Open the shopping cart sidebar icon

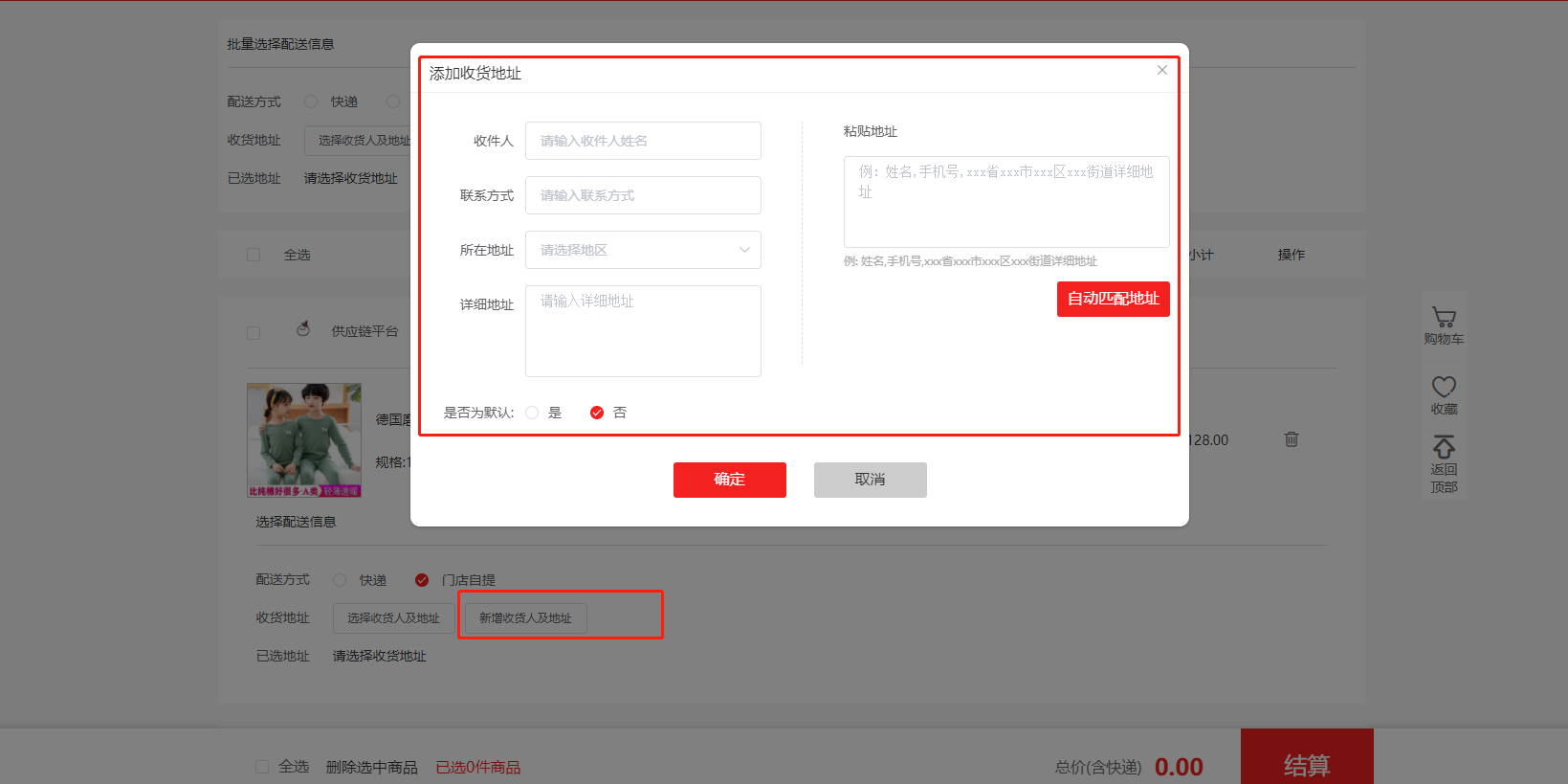(x=1444, y=318)
